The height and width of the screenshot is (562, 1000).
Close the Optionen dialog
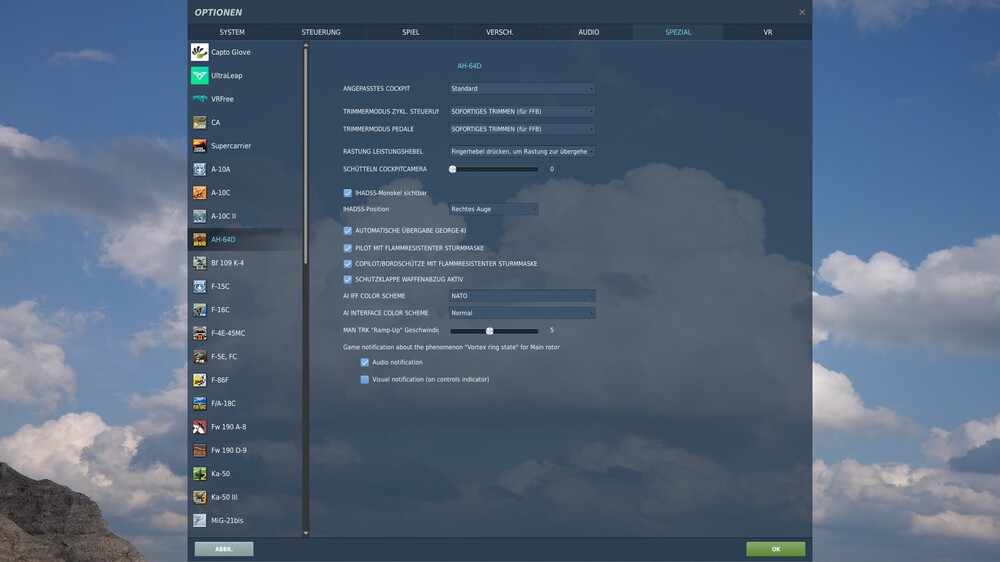pos(802,12)
